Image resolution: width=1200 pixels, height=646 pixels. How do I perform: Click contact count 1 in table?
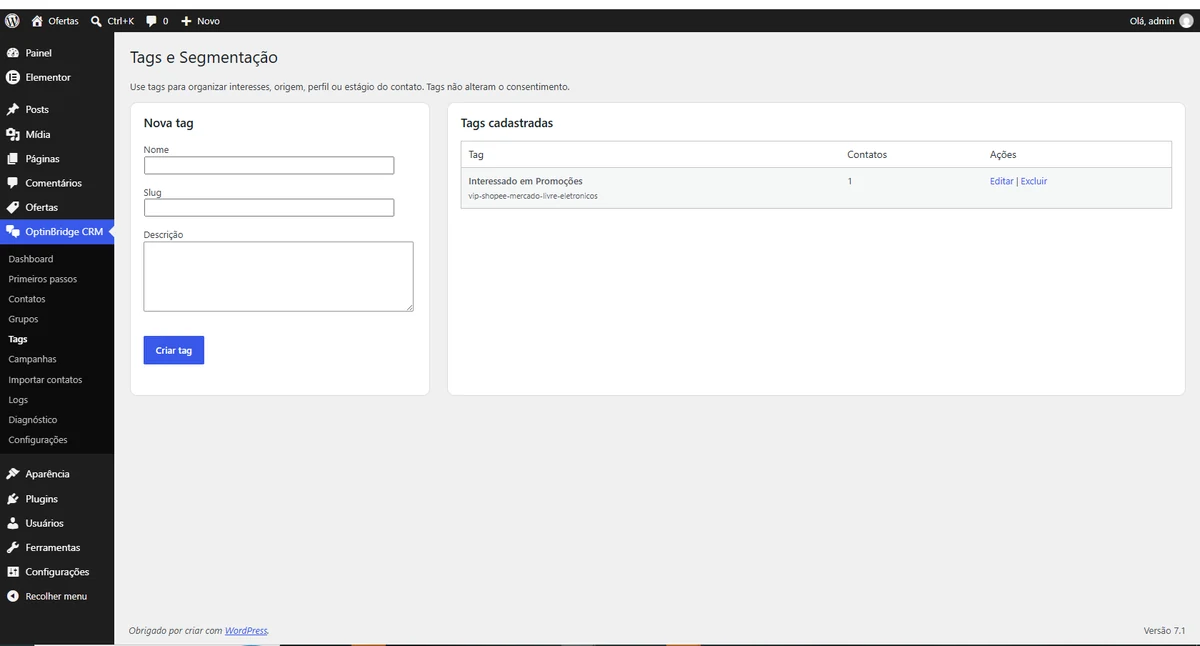click(850, 181)
